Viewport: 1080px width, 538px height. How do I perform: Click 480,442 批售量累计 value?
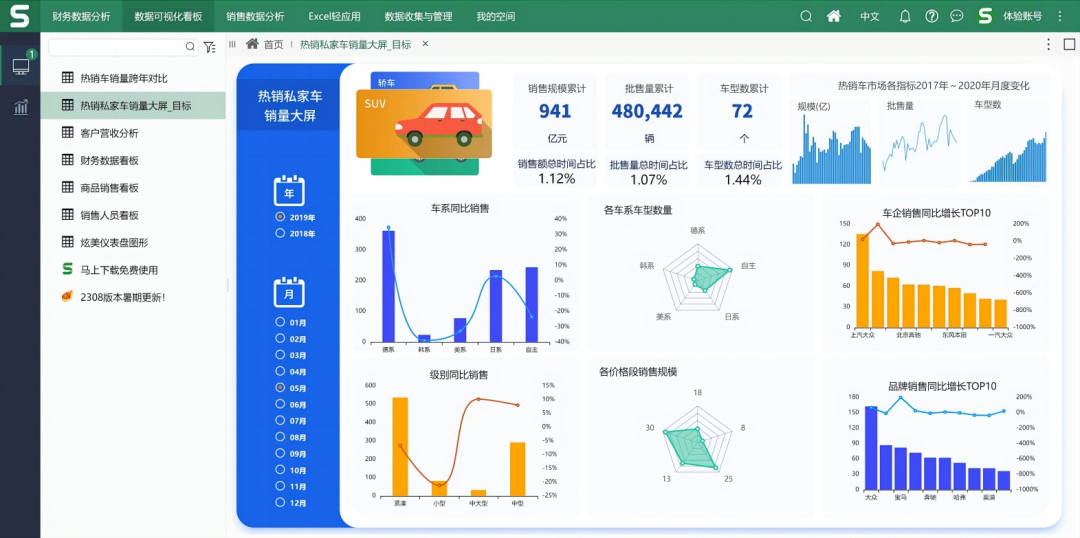coord(647,111)
